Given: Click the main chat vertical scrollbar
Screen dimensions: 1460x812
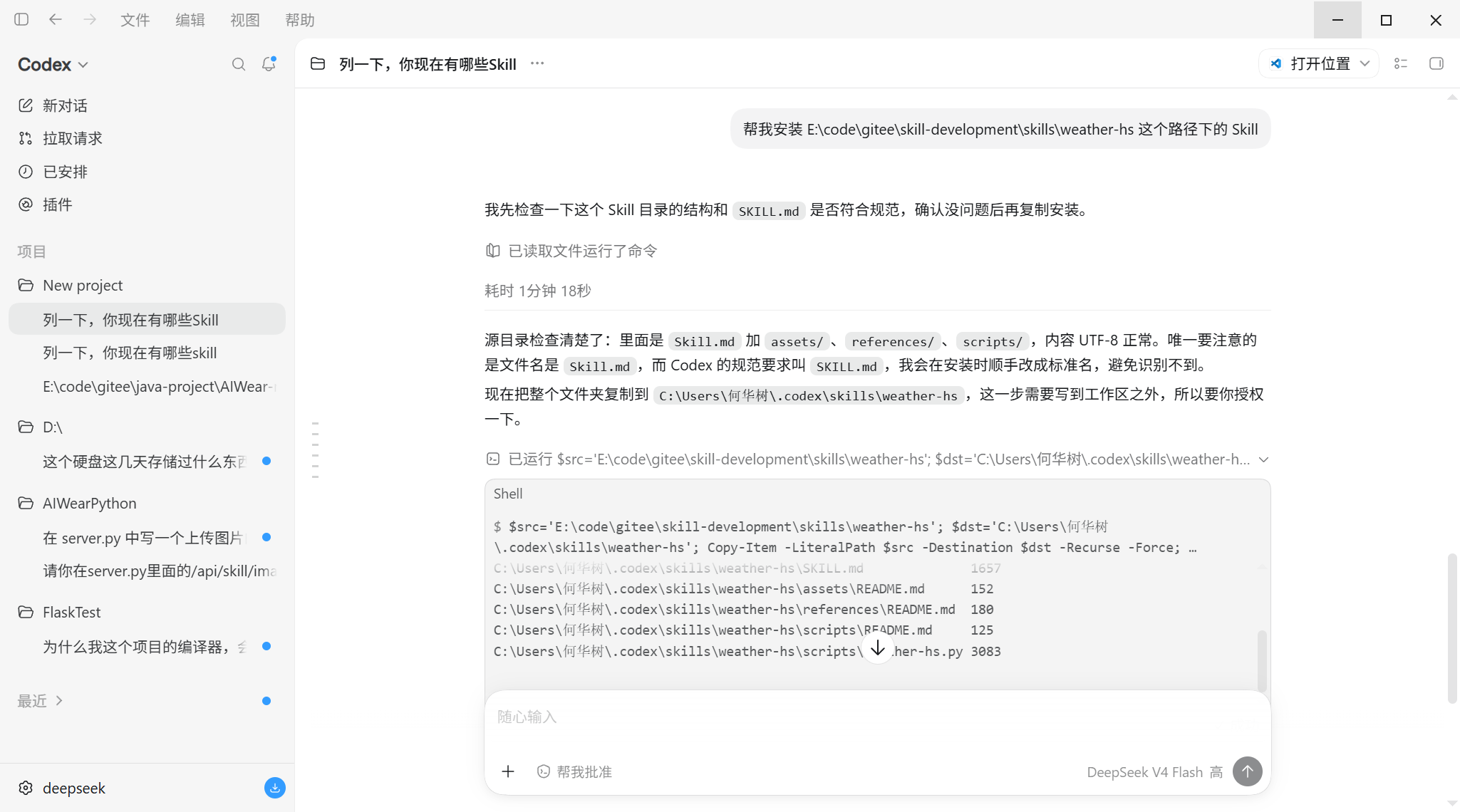Looking at the screenshot, I should pyautogui.click(x=1451, y=628).
